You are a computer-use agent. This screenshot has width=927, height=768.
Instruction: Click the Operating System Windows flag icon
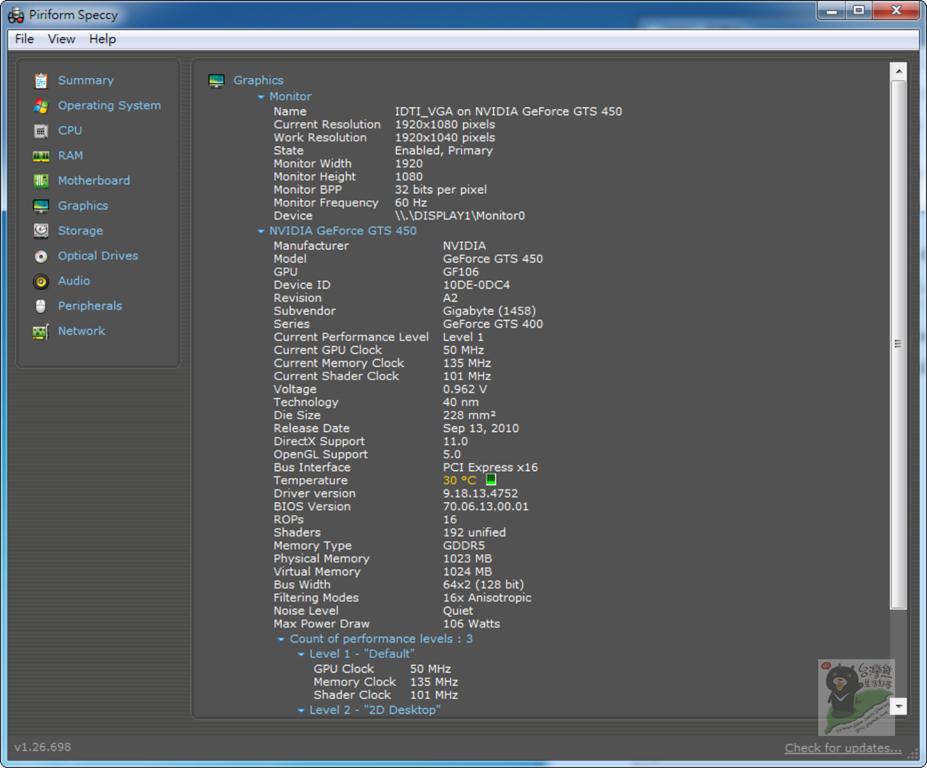[41, 106]
